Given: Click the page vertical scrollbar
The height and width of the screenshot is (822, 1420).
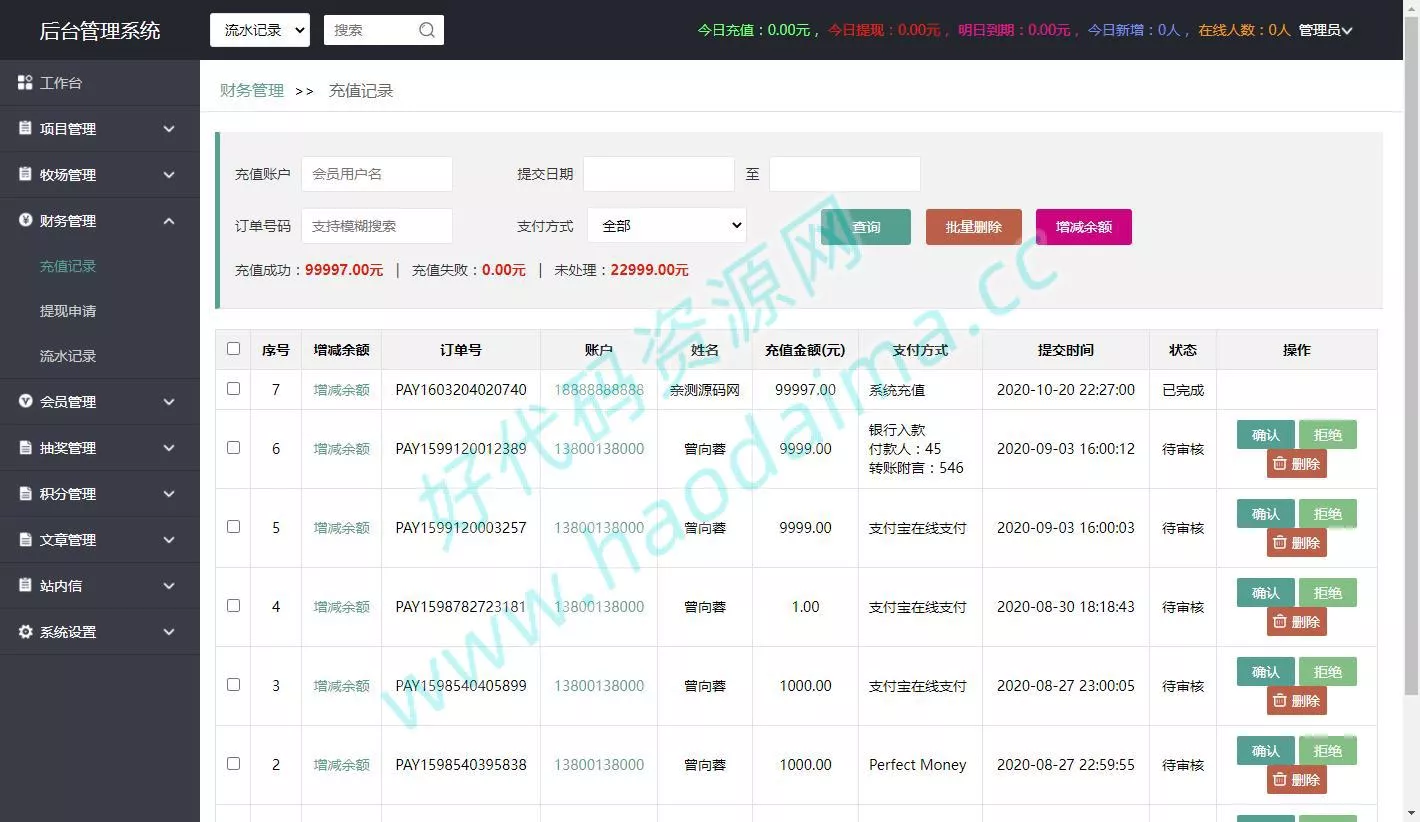Looking at the screenshot, I should pyautogui.click(x=1411, y=350).
